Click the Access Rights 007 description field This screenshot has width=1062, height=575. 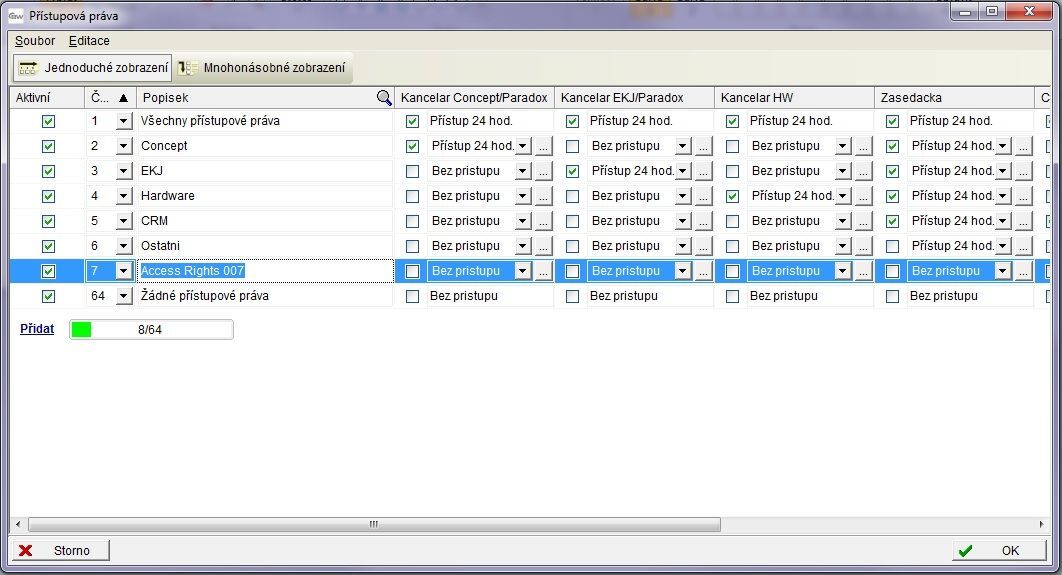265,271
